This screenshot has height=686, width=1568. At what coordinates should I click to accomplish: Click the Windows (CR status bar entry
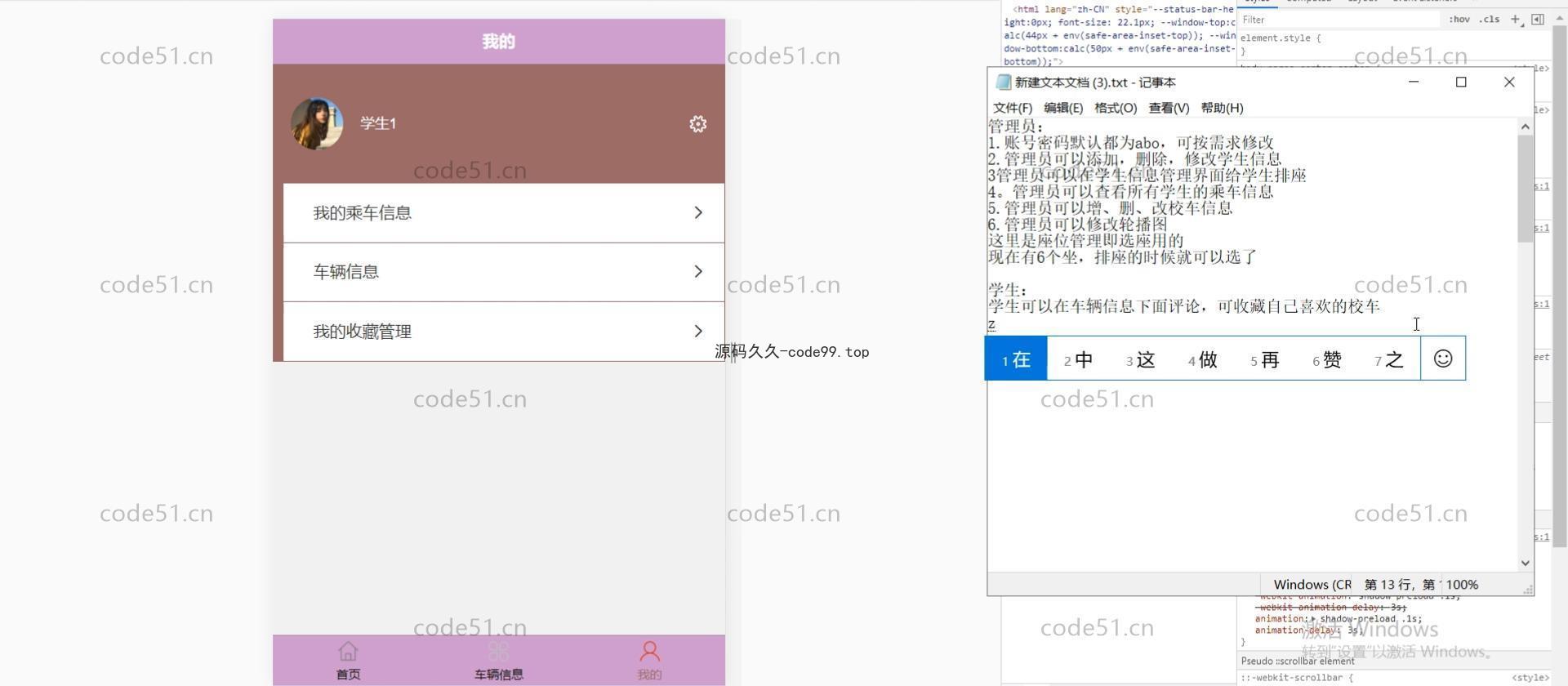(x=1312, y=585)
